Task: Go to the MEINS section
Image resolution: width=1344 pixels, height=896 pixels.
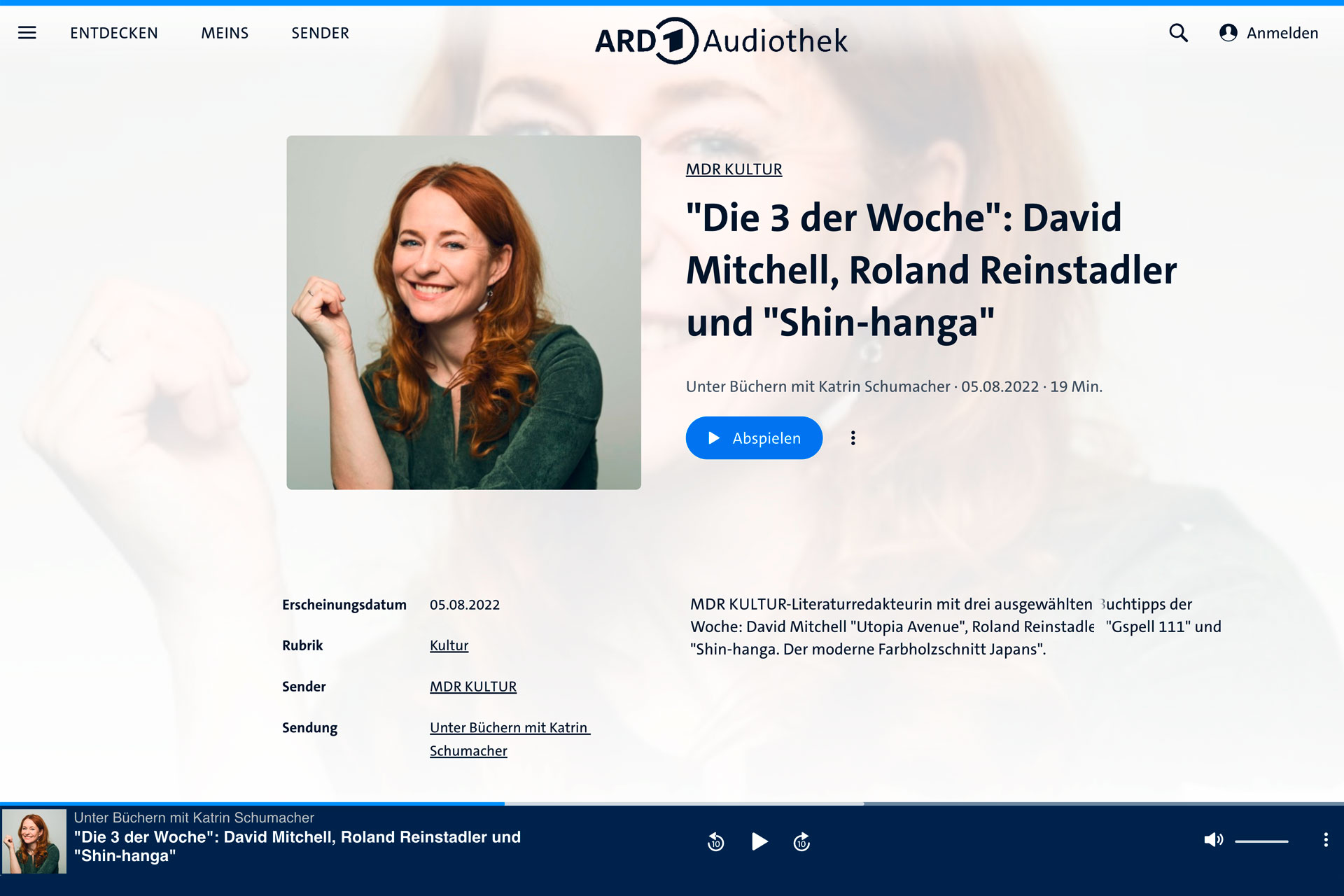Action: [x=225, y=33]
